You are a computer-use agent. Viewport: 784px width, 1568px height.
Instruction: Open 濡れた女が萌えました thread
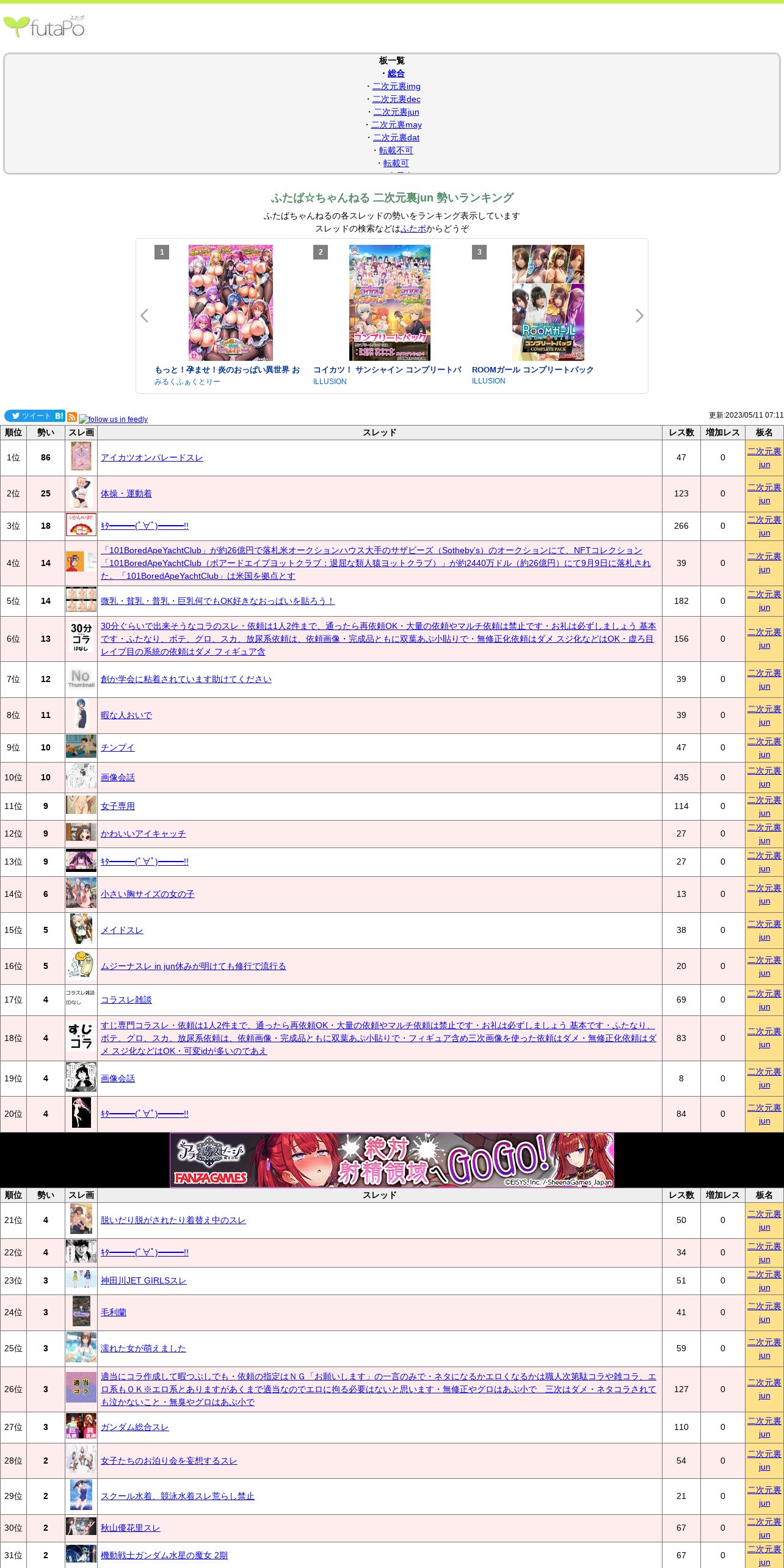(143, 1349)
